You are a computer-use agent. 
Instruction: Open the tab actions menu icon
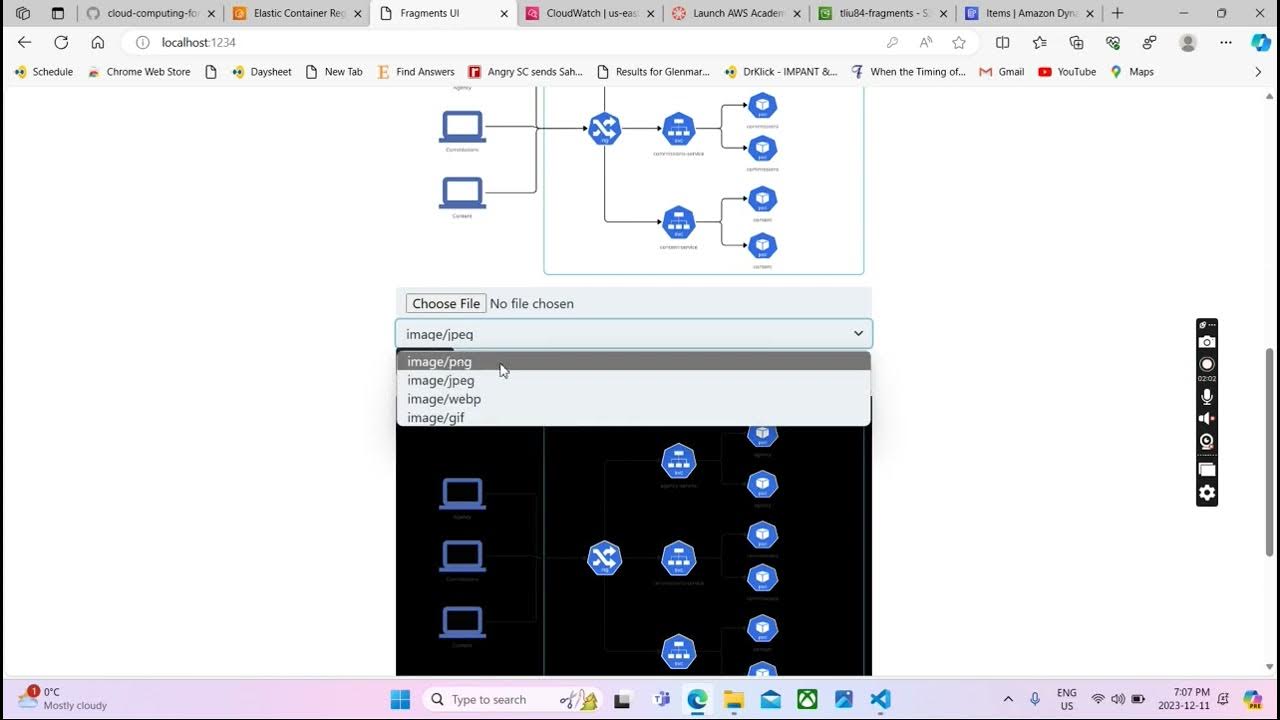[x=57, y=13]
